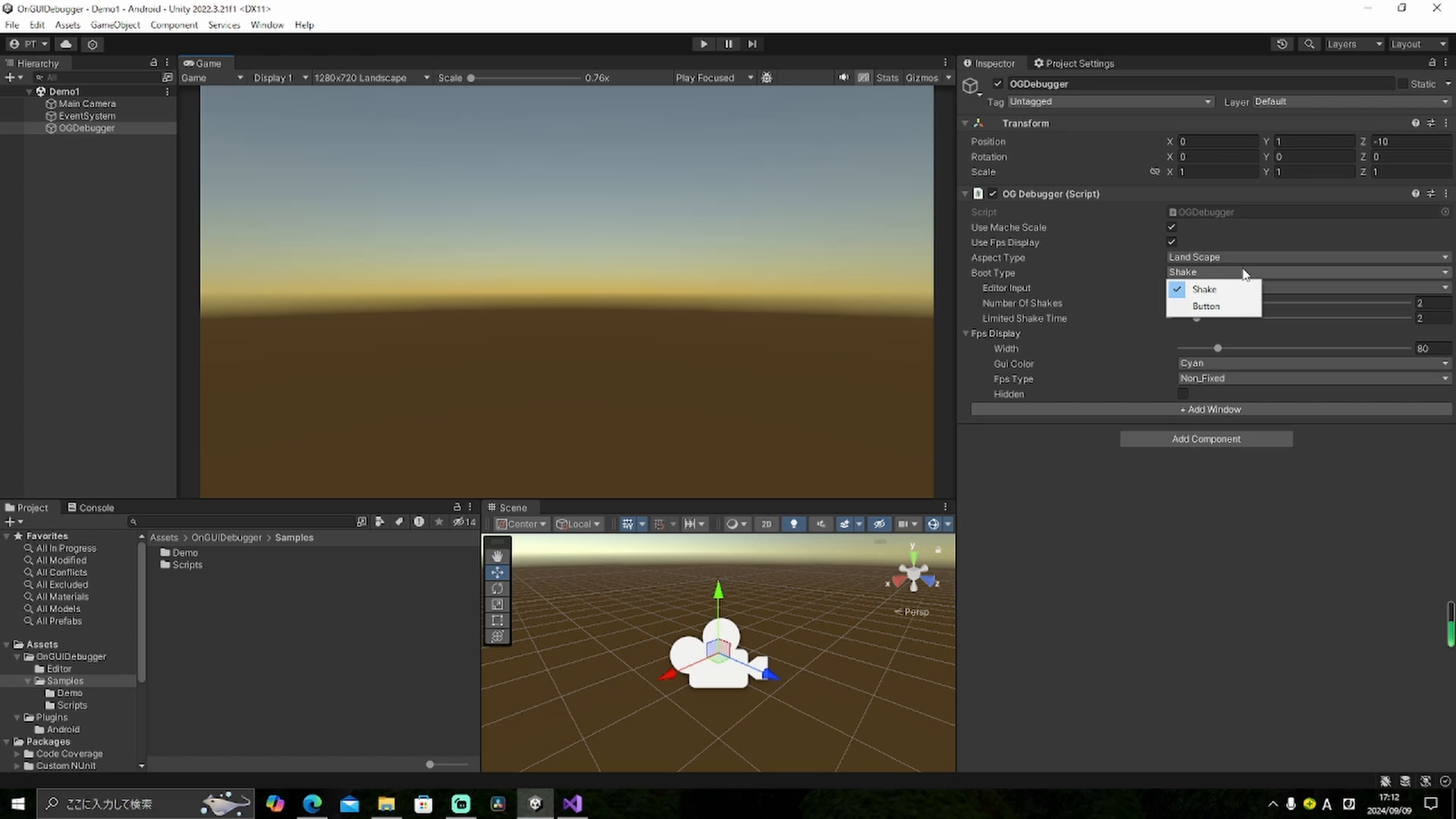The width and height of the screenshot is (1456, 819).
Task: Collapse the Fps Display foldout
Action: point(966,333)
